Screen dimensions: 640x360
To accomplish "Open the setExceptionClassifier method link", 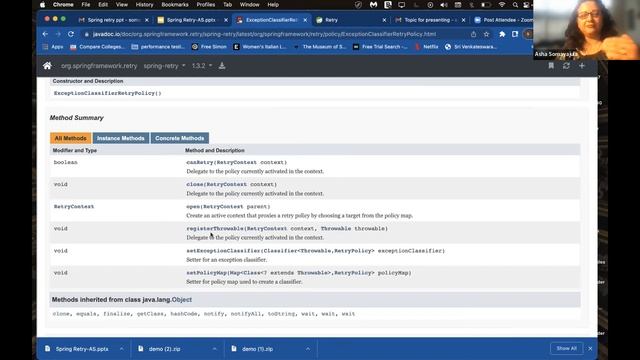I will [223, 251].
